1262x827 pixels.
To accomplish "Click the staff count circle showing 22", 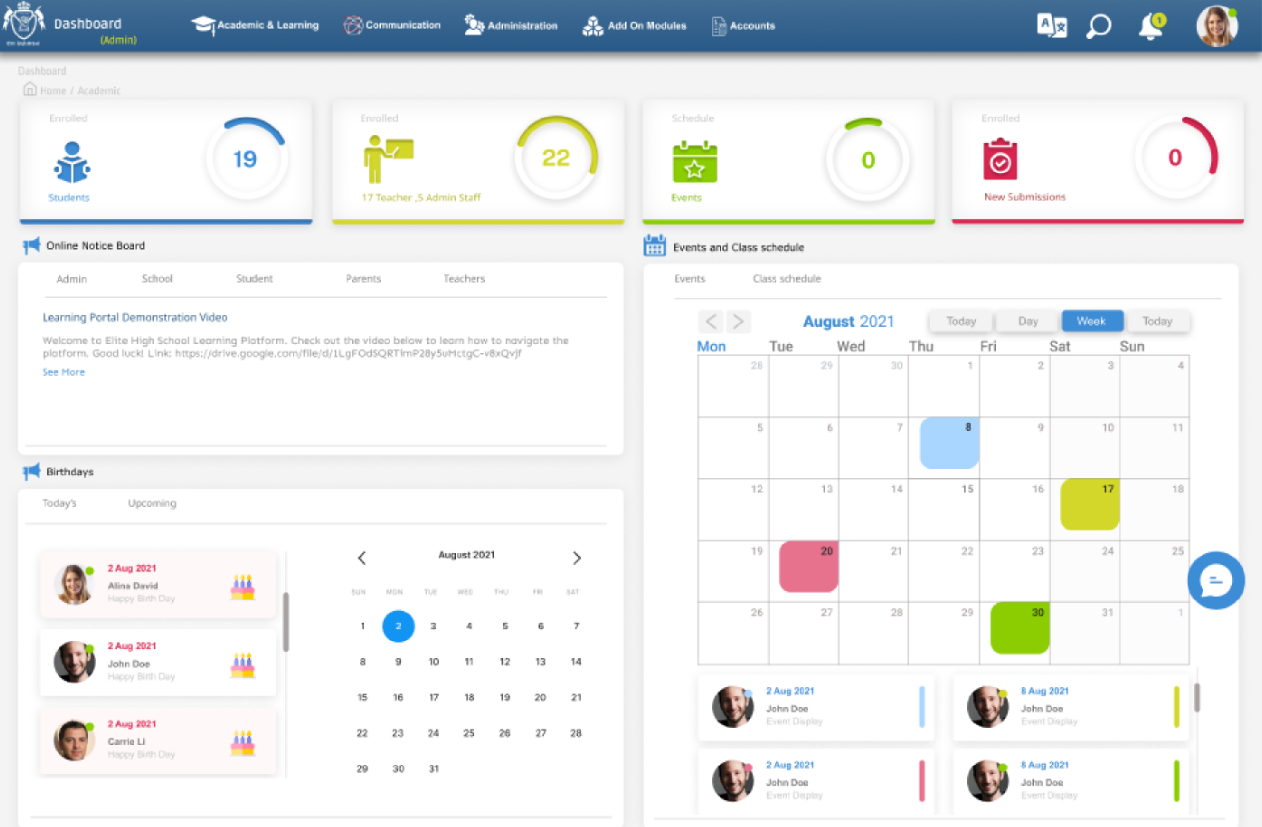I will pos(556,158).
